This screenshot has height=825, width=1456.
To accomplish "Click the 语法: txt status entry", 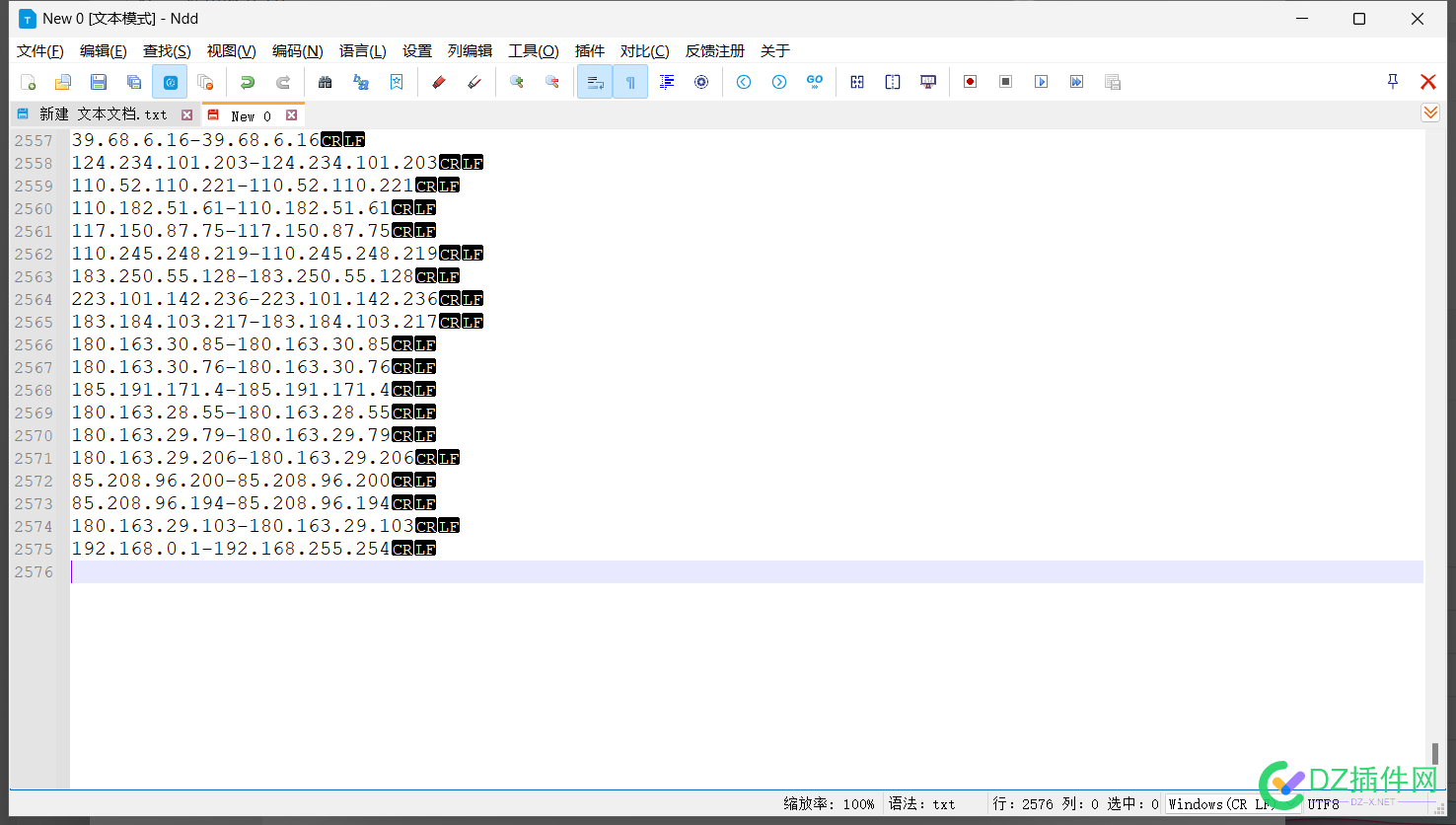I will 922,804.
